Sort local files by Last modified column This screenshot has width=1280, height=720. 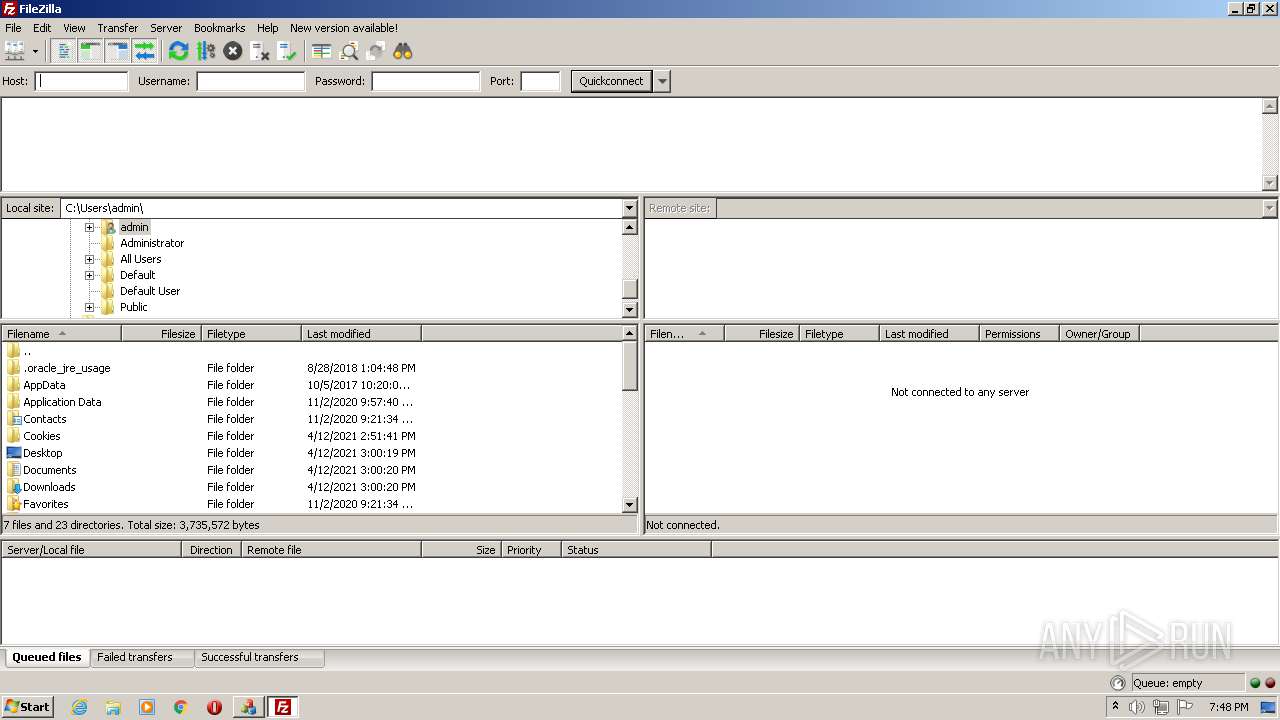tap(362, 334)
